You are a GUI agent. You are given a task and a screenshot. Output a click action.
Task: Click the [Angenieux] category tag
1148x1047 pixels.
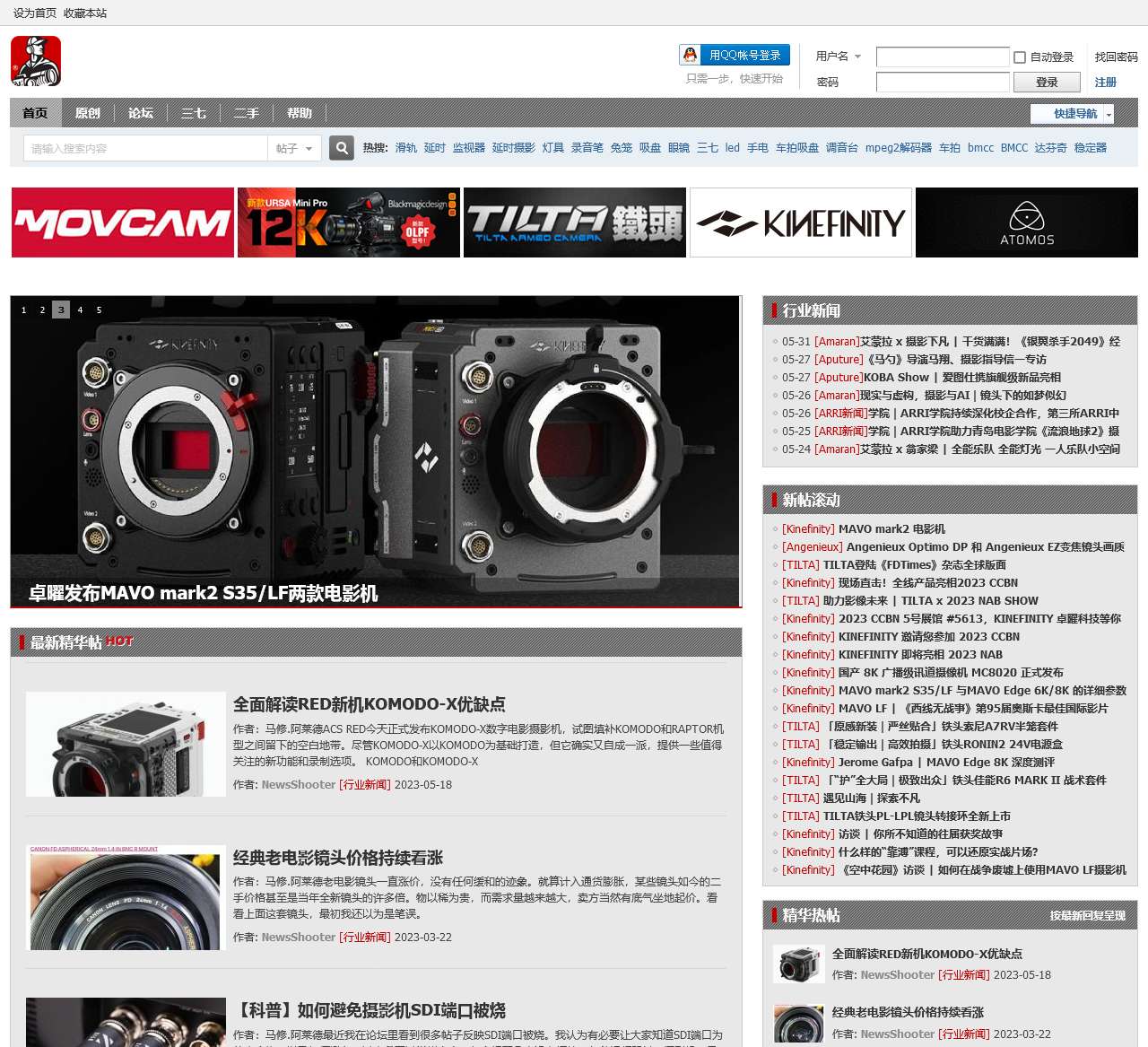click(813, 547)
